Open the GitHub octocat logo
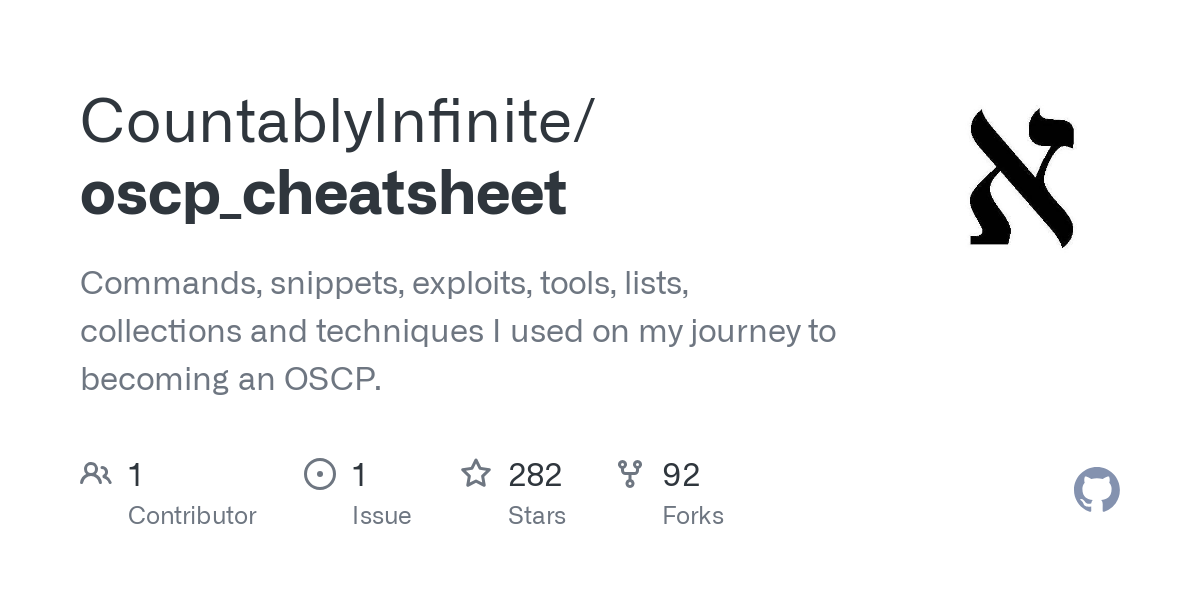 (x=1097, y=490)
